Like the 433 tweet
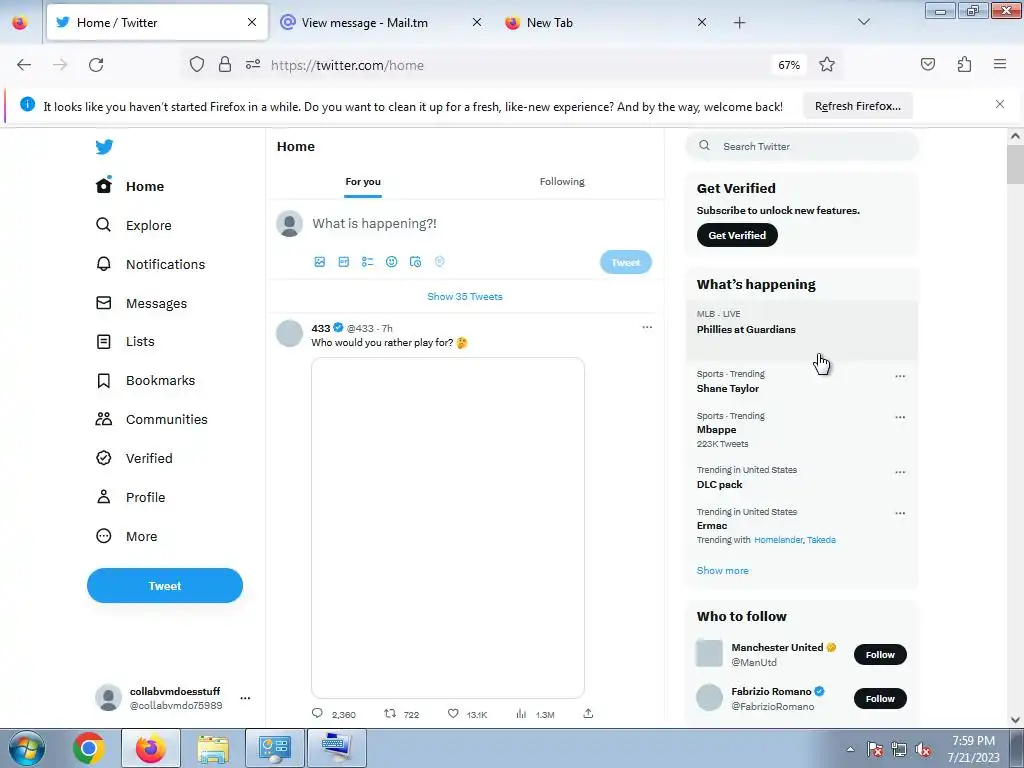 click(453, 713)
